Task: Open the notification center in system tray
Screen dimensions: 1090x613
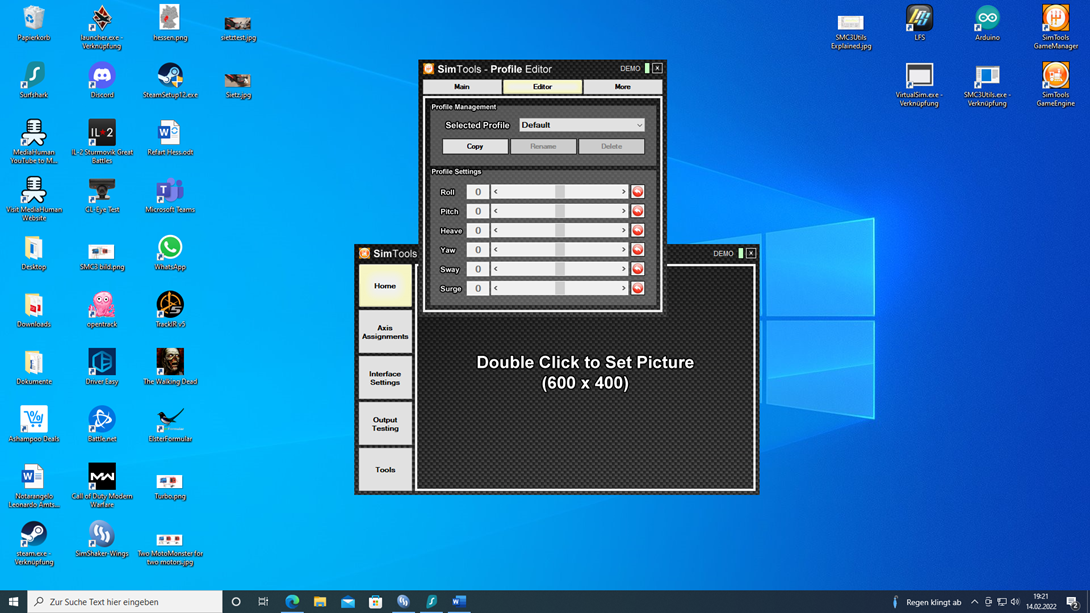Action: click(x=1073, y=602)
